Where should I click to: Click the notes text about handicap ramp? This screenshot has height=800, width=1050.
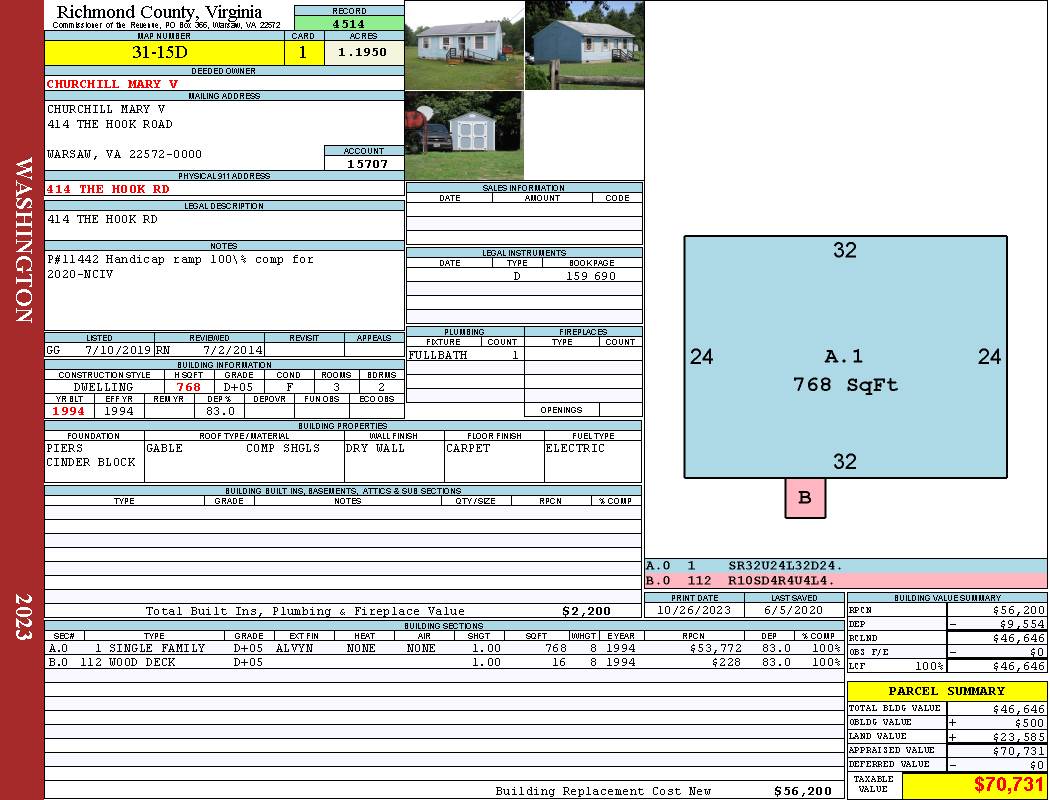click(x=180, y=266)
